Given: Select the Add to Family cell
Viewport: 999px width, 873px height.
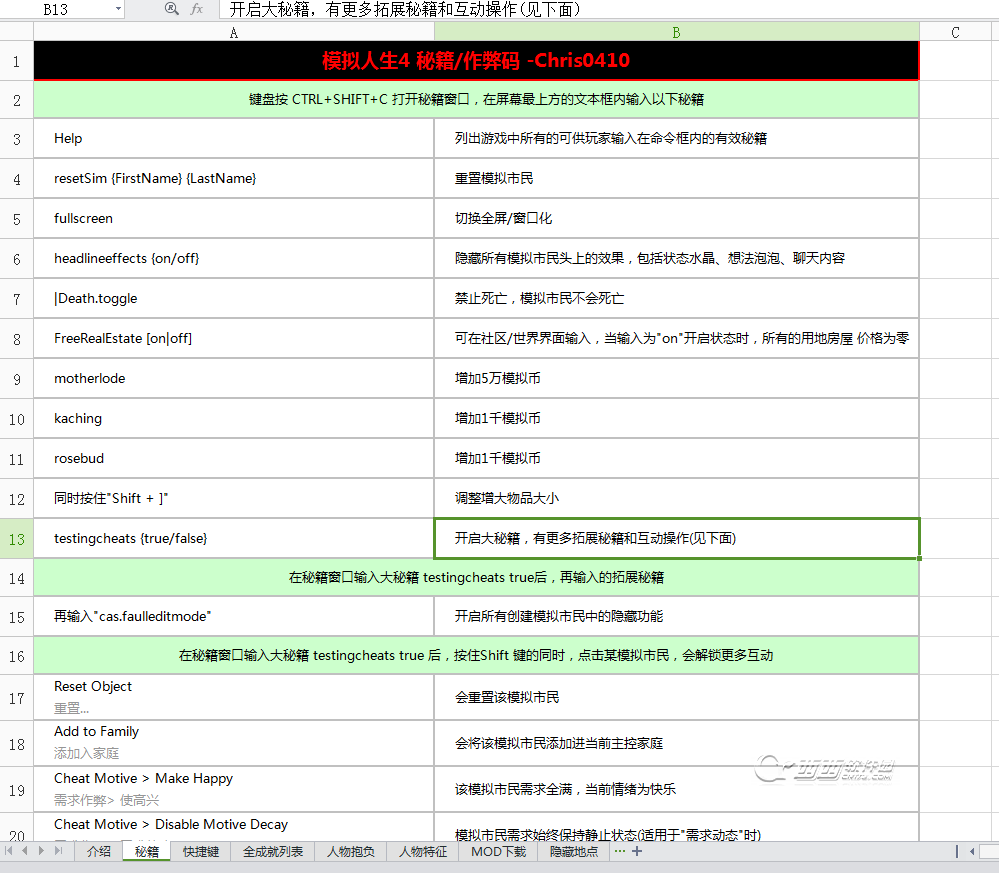Looking at the screenshot, I should click(234, 743).
